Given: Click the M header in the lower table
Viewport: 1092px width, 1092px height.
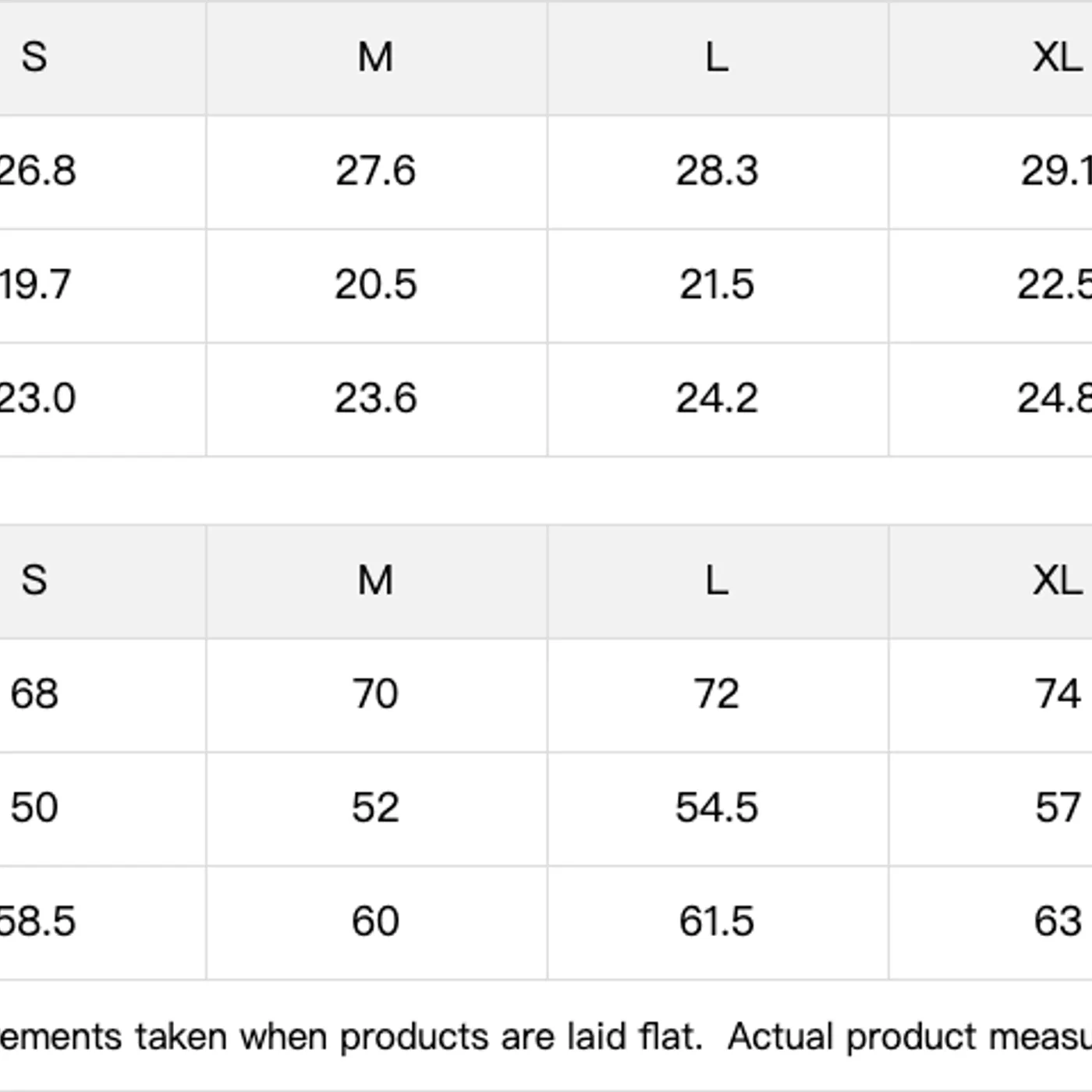Looking at the screenshot, I should click(375, 580).
